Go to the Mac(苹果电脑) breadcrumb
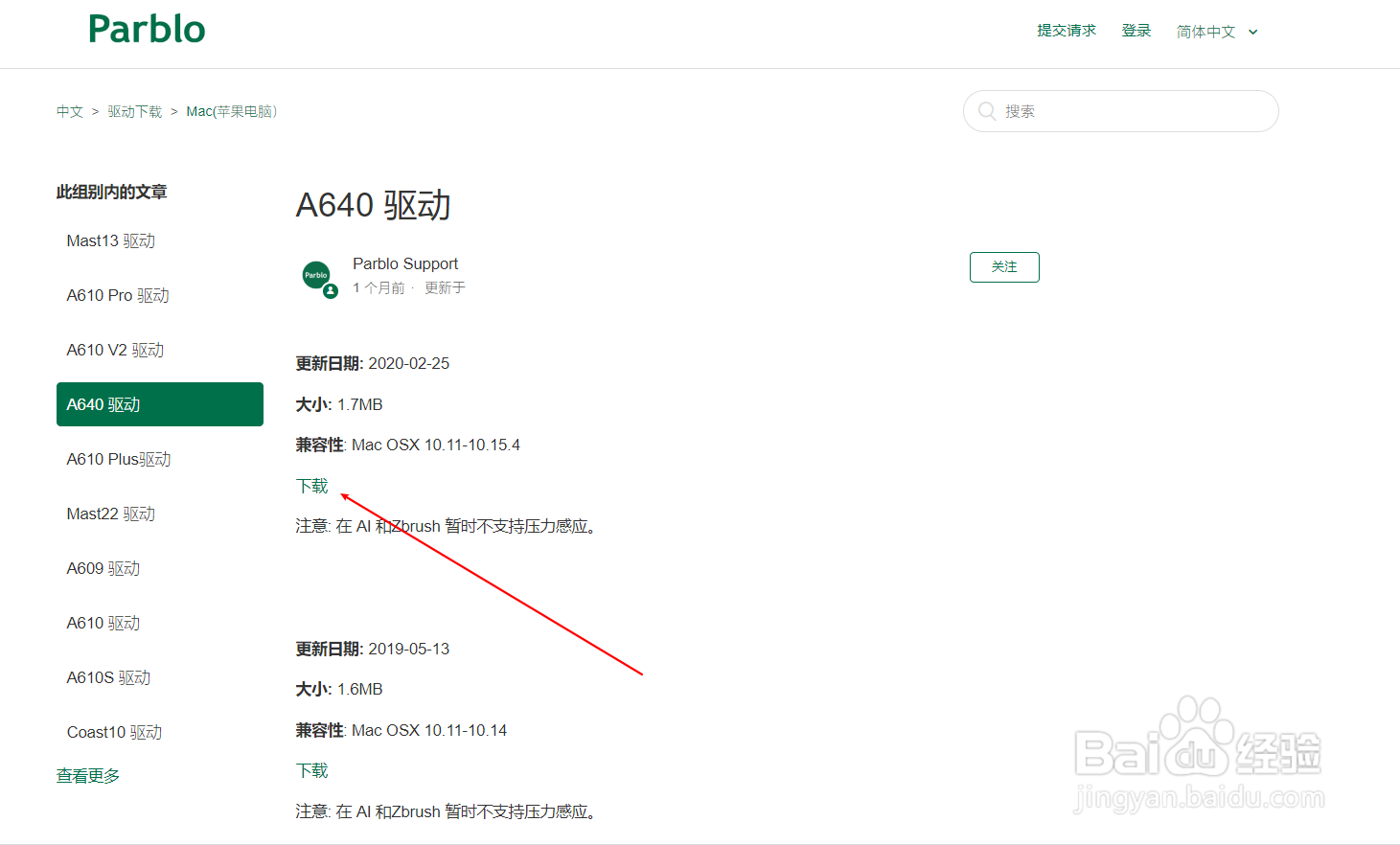This screenshot has width=1400, height=845. tap(232, 111)
